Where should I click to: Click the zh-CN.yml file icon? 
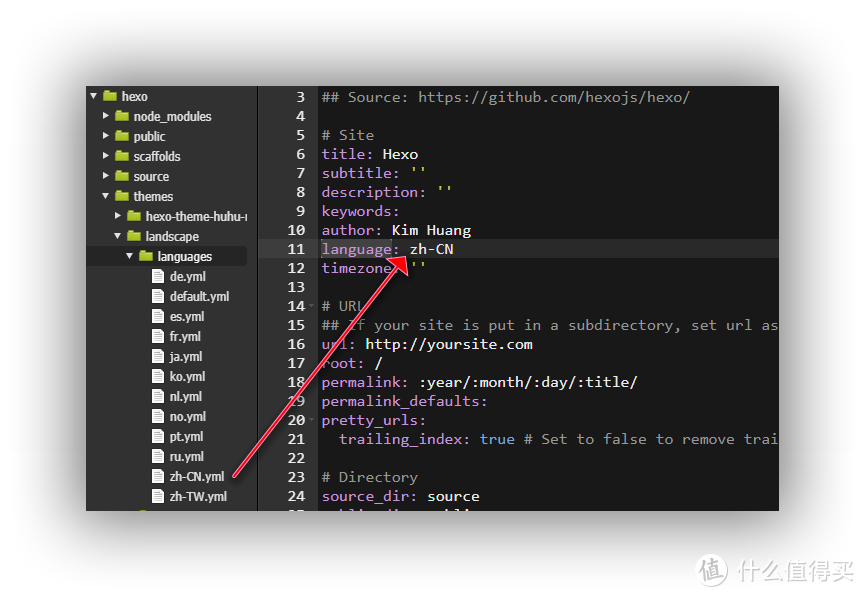[x=158, y=476]
